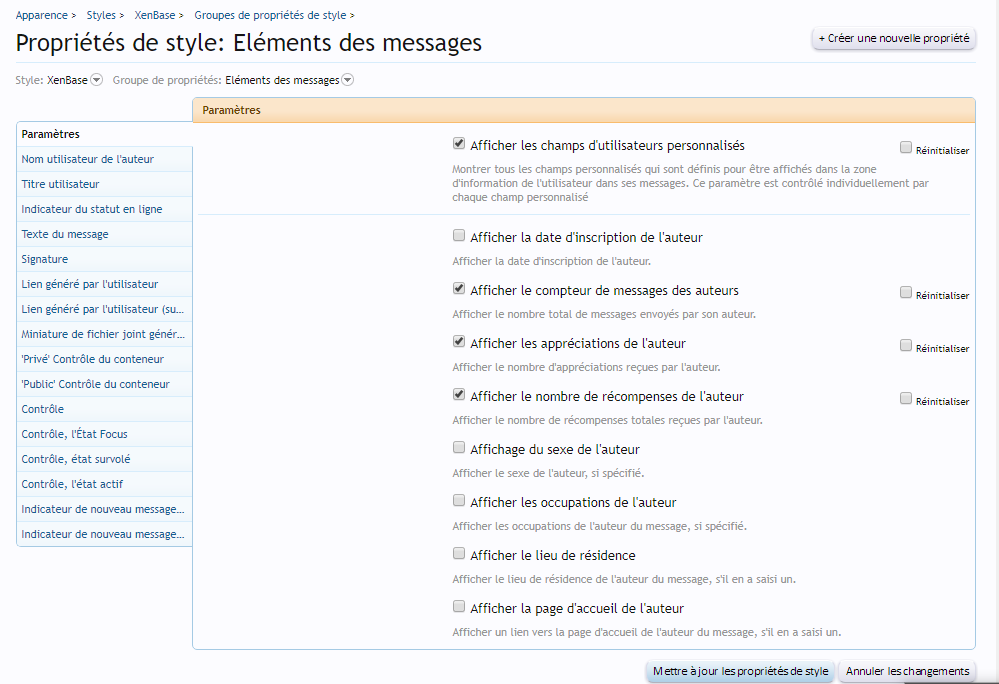Select Contrôle, état survolé tab
The height and width of the screenshot is (684, 999).
(x=76, y=459)
